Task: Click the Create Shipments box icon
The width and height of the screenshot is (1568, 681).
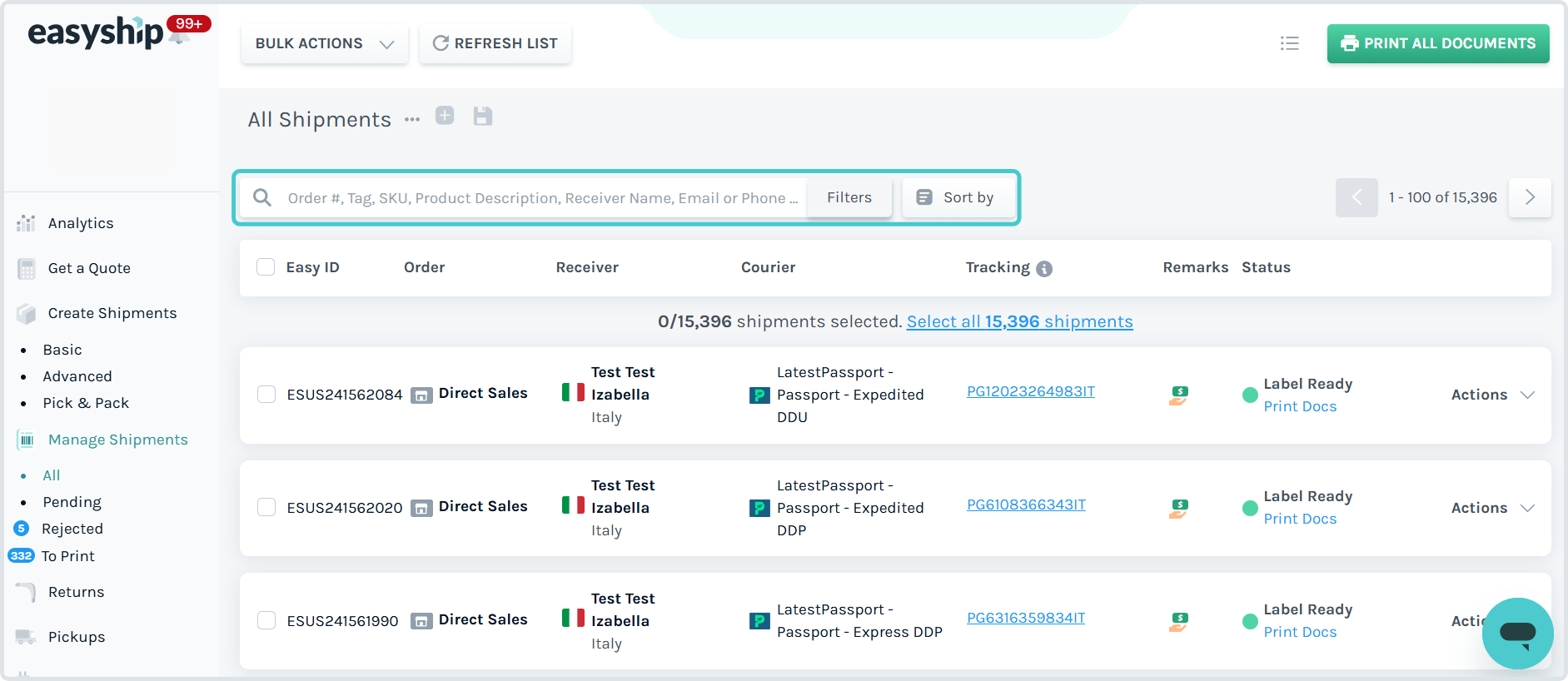Action: click(27, 313)
